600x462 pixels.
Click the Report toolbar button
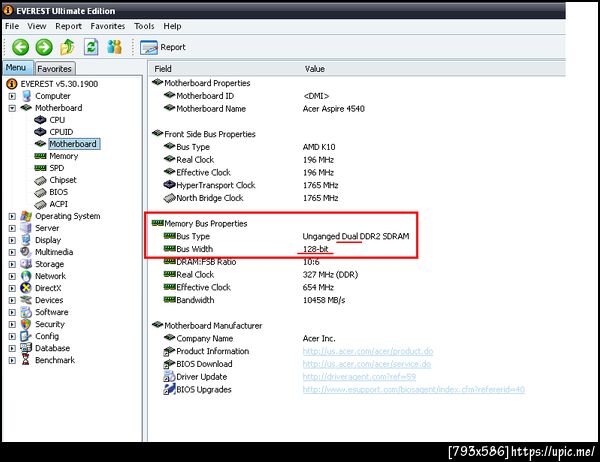coord(163,47)
